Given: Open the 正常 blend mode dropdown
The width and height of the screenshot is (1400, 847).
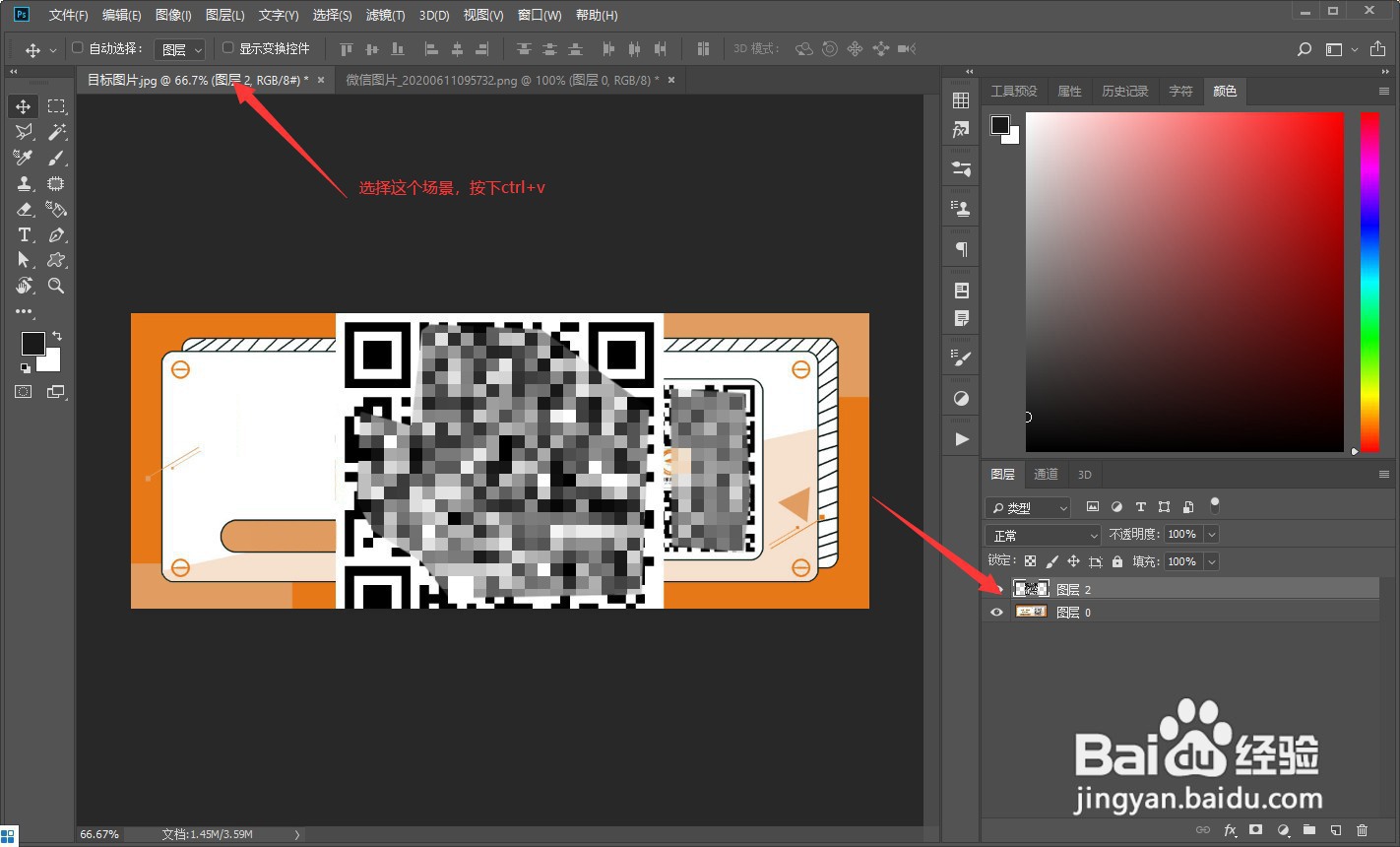Looking at the screenshot, I should 1043,536.
